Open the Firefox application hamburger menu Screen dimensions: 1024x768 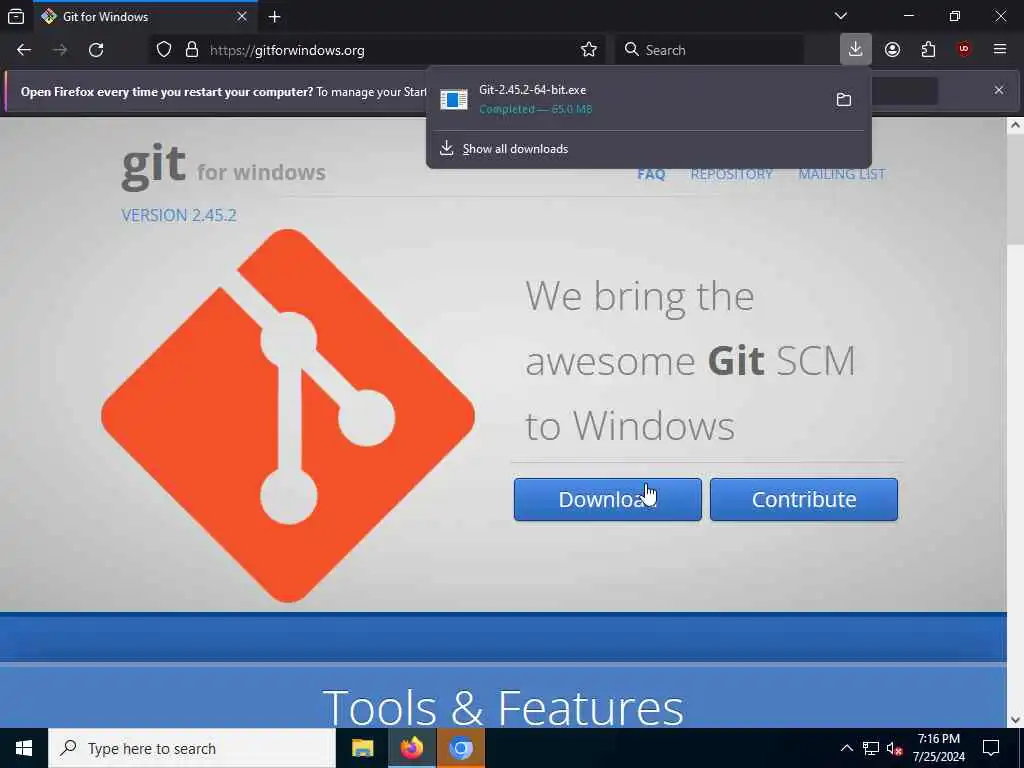(x=1000, y=50)
